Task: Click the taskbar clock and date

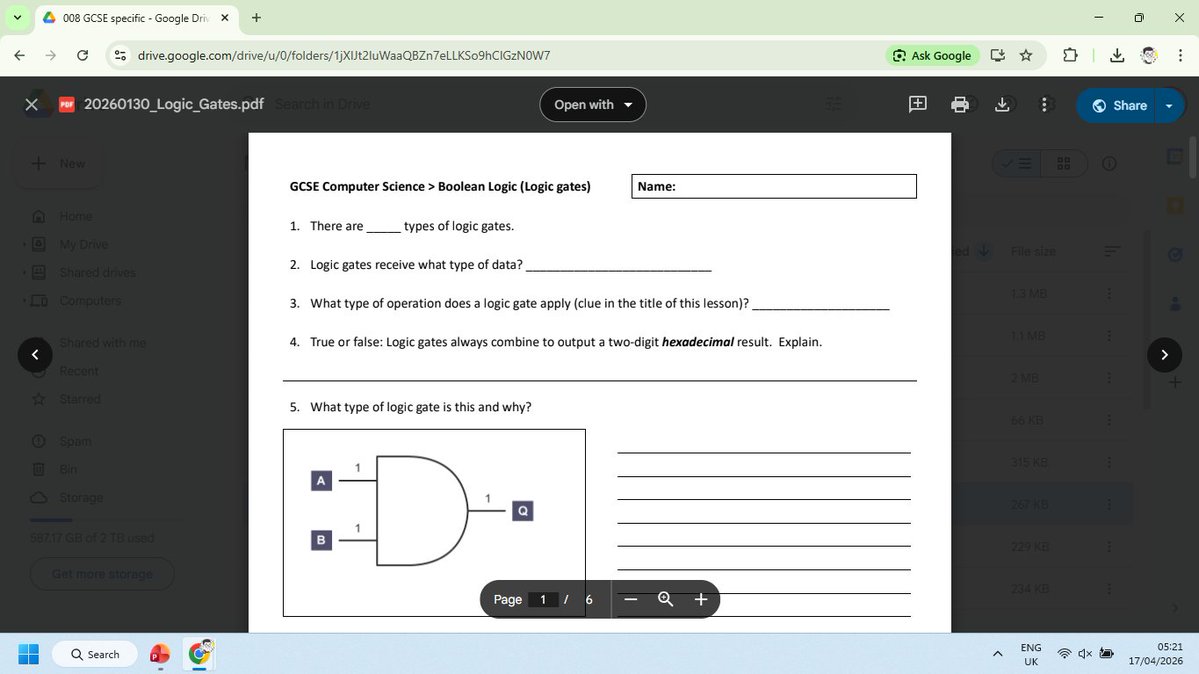Action: click(1155, 654)
